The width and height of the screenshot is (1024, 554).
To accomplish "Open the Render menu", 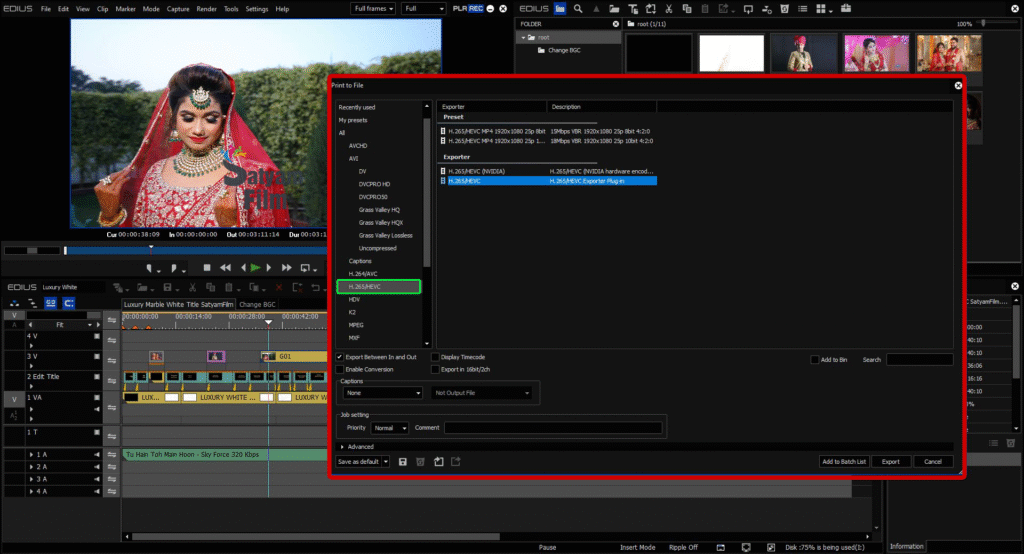I will [206, 9].
